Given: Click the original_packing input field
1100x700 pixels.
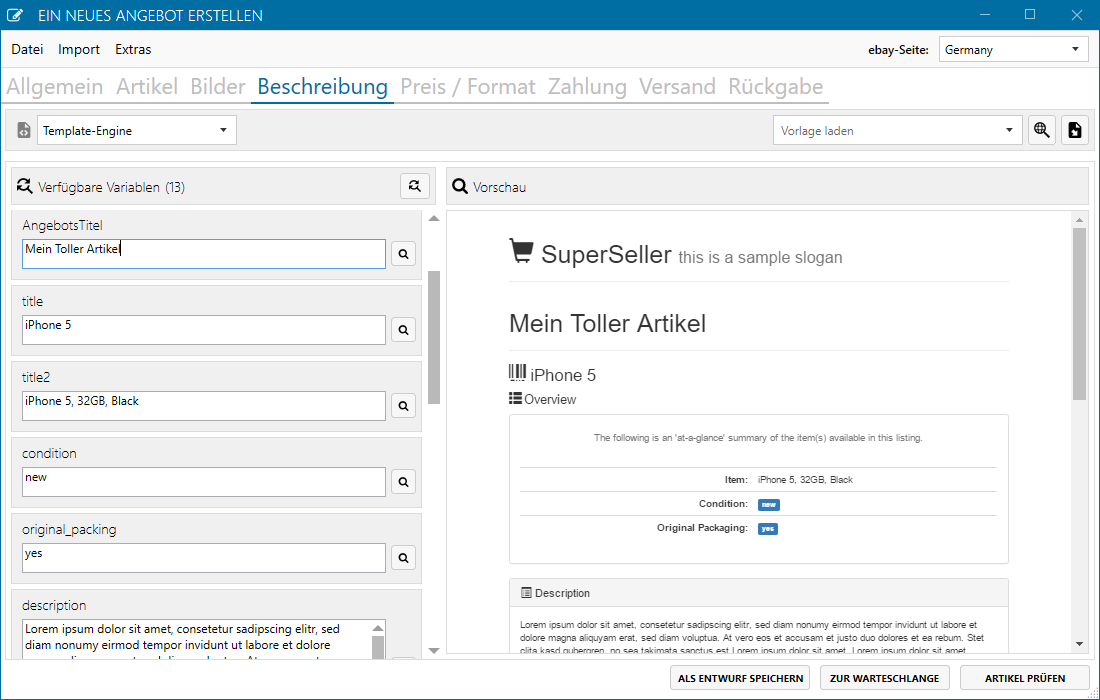Looking at the screenshot, I should pos(203,558).
